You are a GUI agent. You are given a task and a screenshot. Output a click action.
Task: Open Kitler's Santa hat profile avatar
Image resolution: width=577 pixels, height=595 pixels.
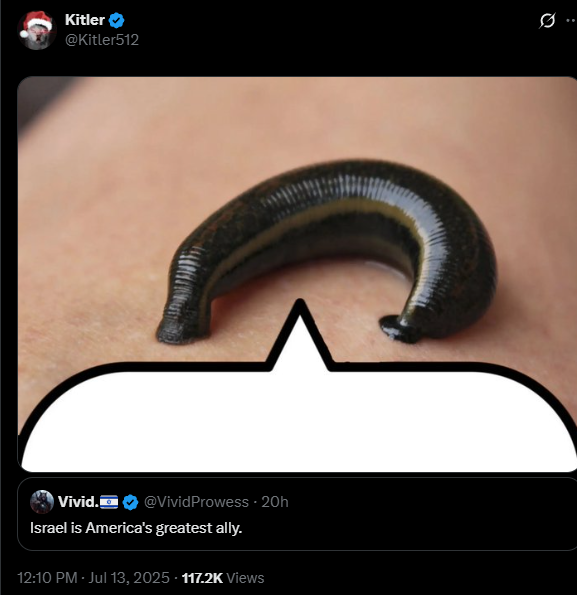37,30
